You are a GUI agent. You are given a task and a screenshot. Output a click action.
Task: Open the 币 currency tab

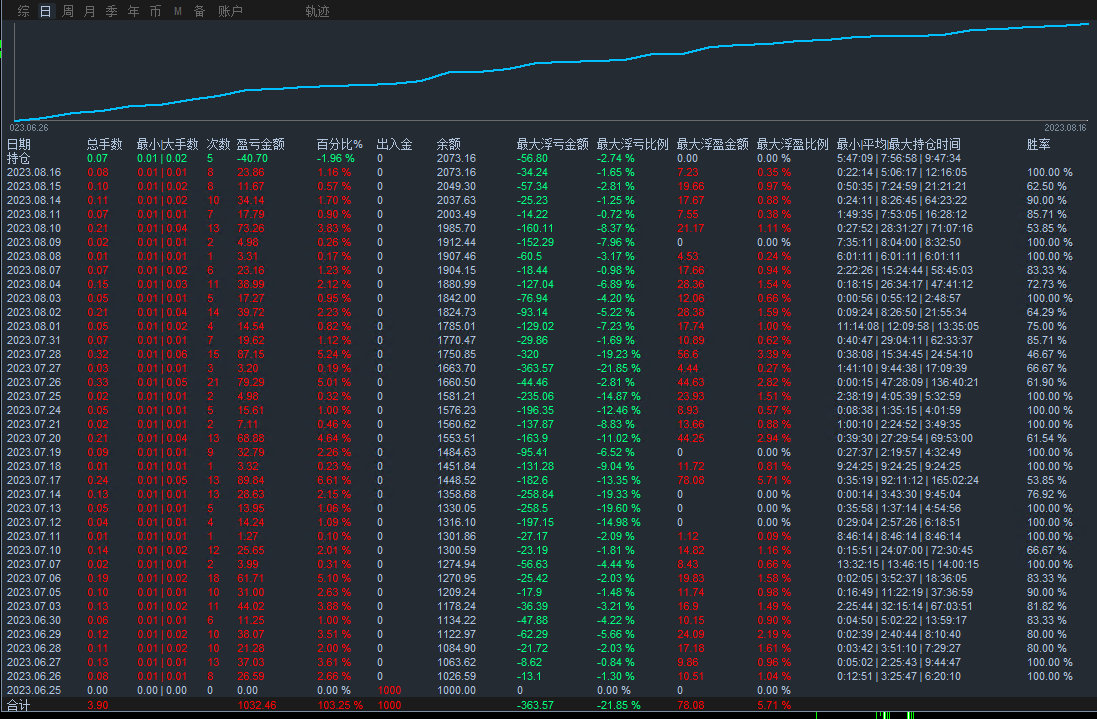tap(155, 11)
